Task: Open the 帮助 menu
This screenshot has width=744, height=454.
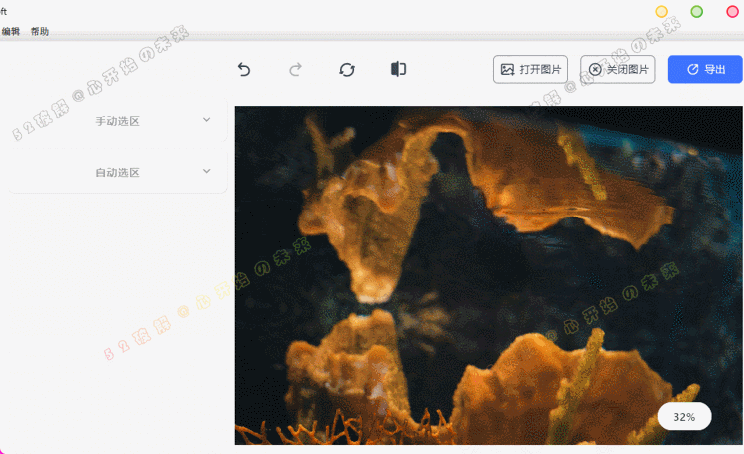Action: tap(39, 32)
